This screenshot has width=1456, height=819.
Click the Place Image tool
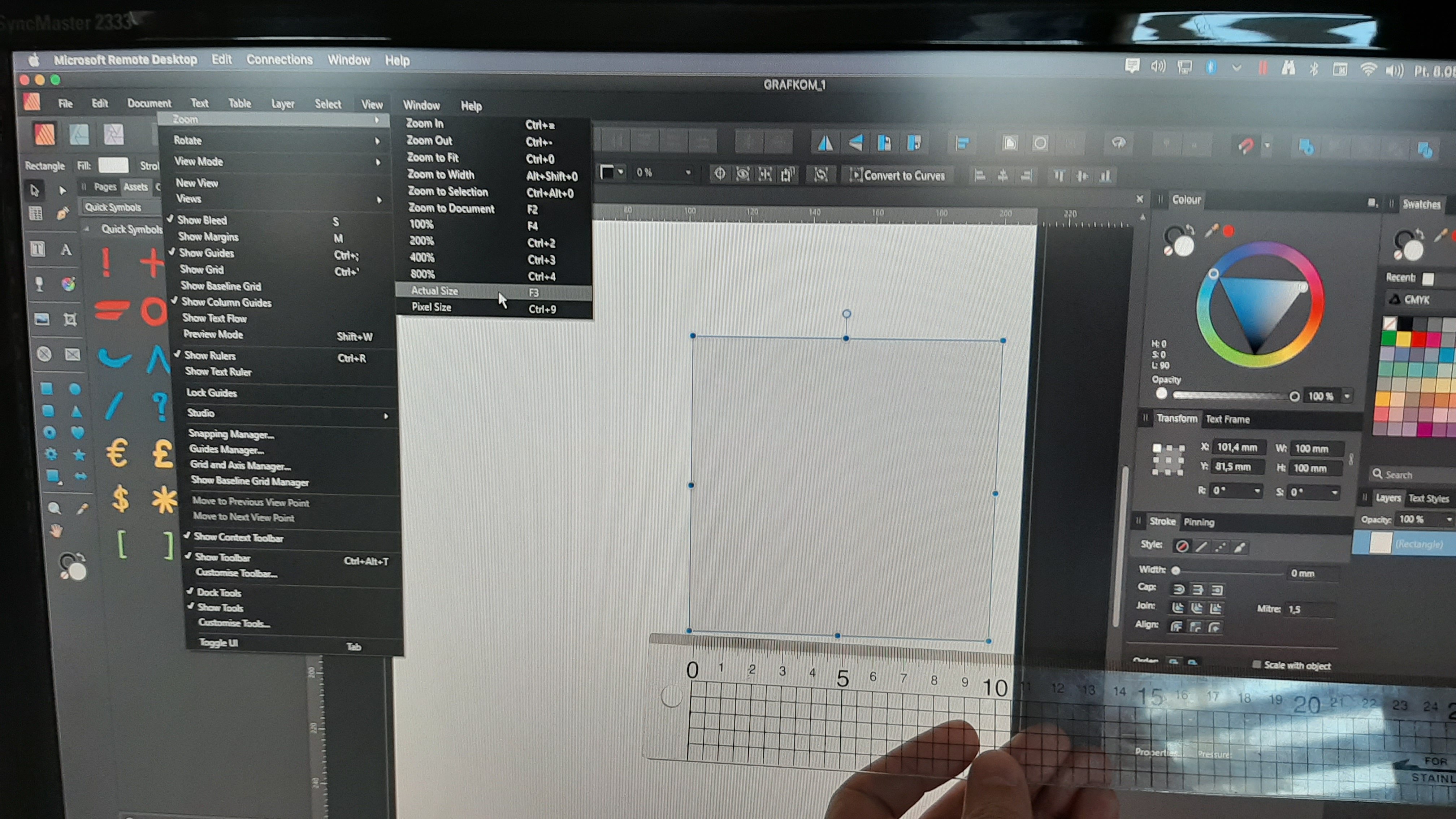42,319
